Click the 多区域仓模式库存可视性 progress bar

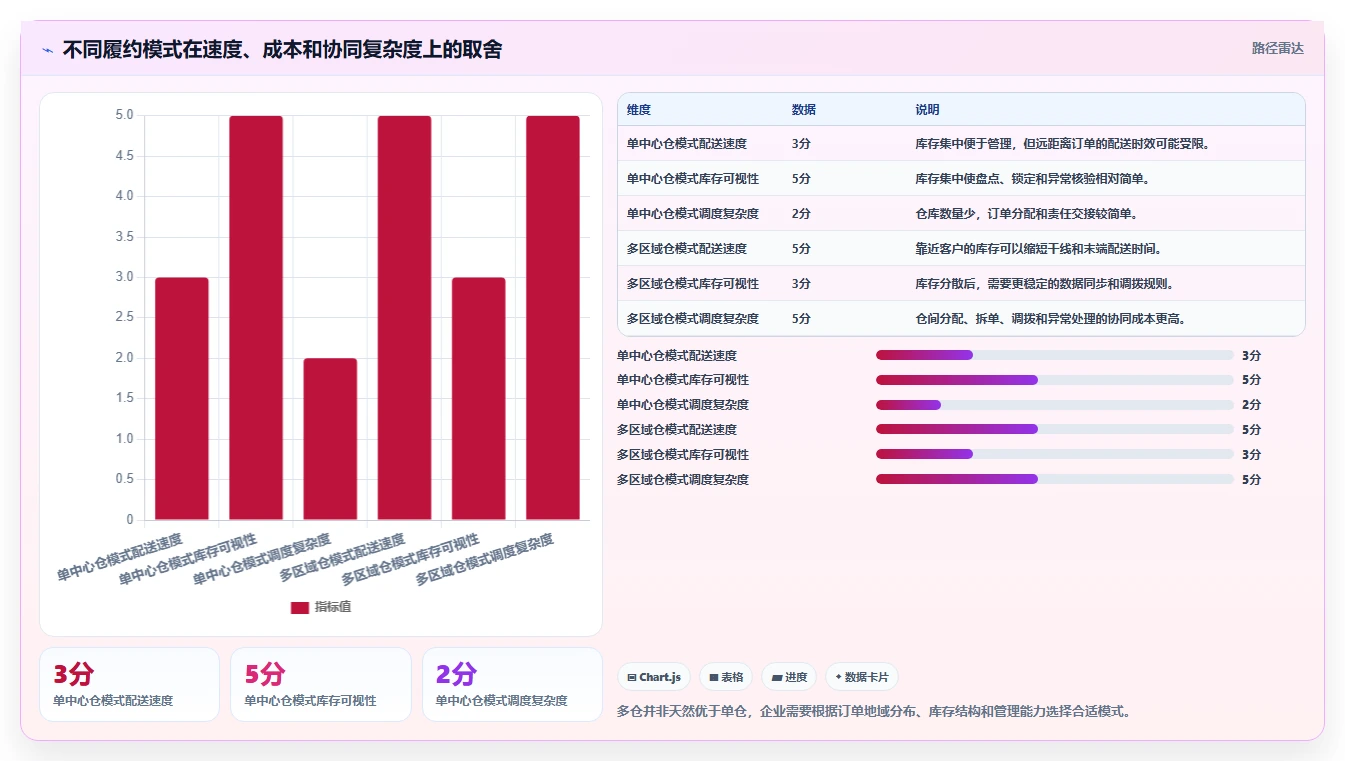1055,454
